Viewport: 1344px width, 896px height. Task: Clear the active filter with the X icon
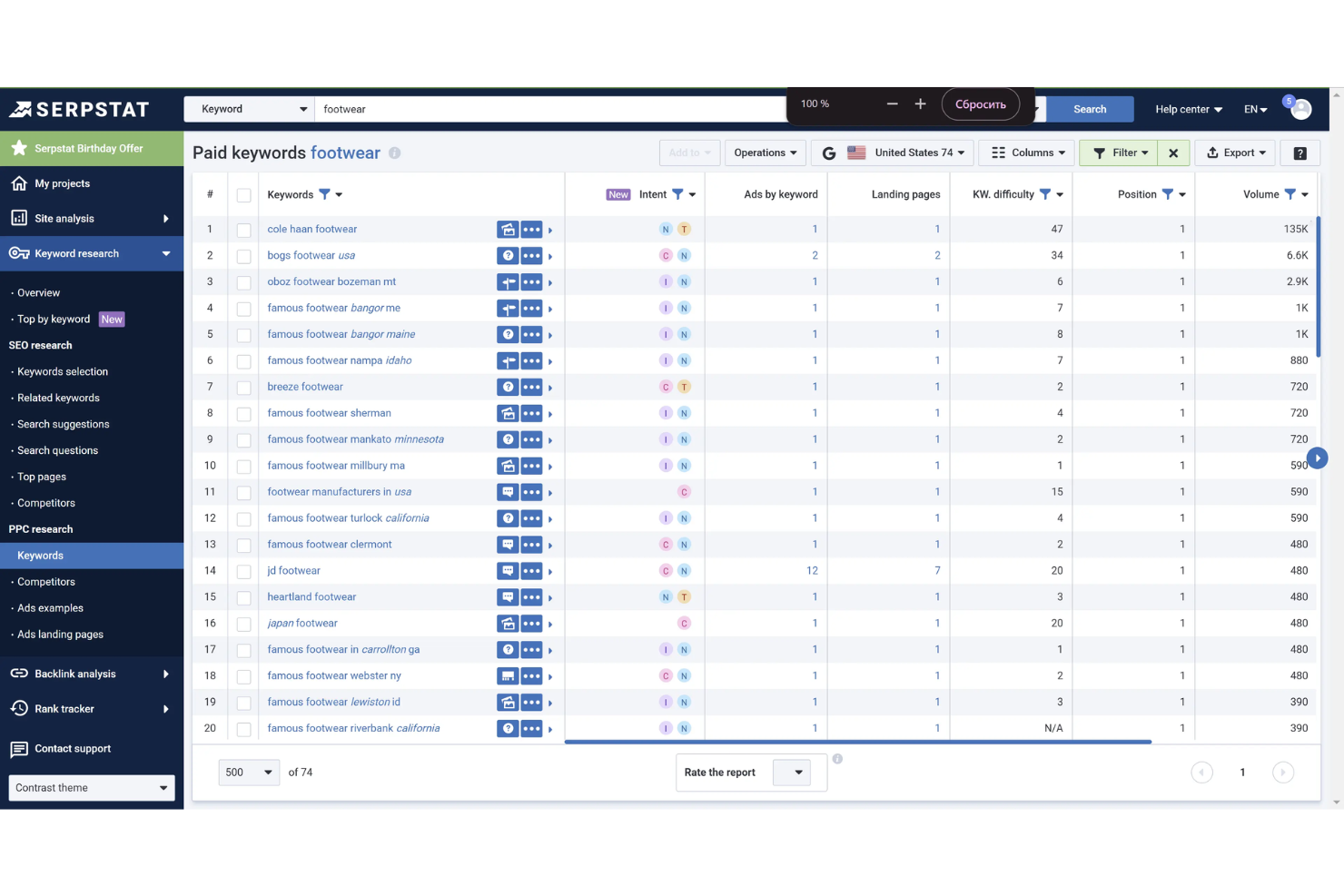tap(1173, 153)
